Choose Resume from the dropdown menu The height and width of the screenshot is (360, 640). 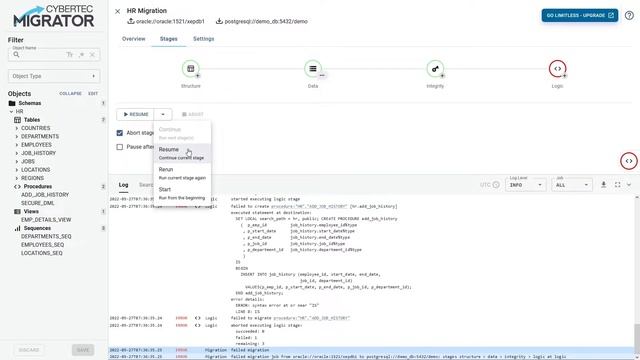tap(182, 153)
